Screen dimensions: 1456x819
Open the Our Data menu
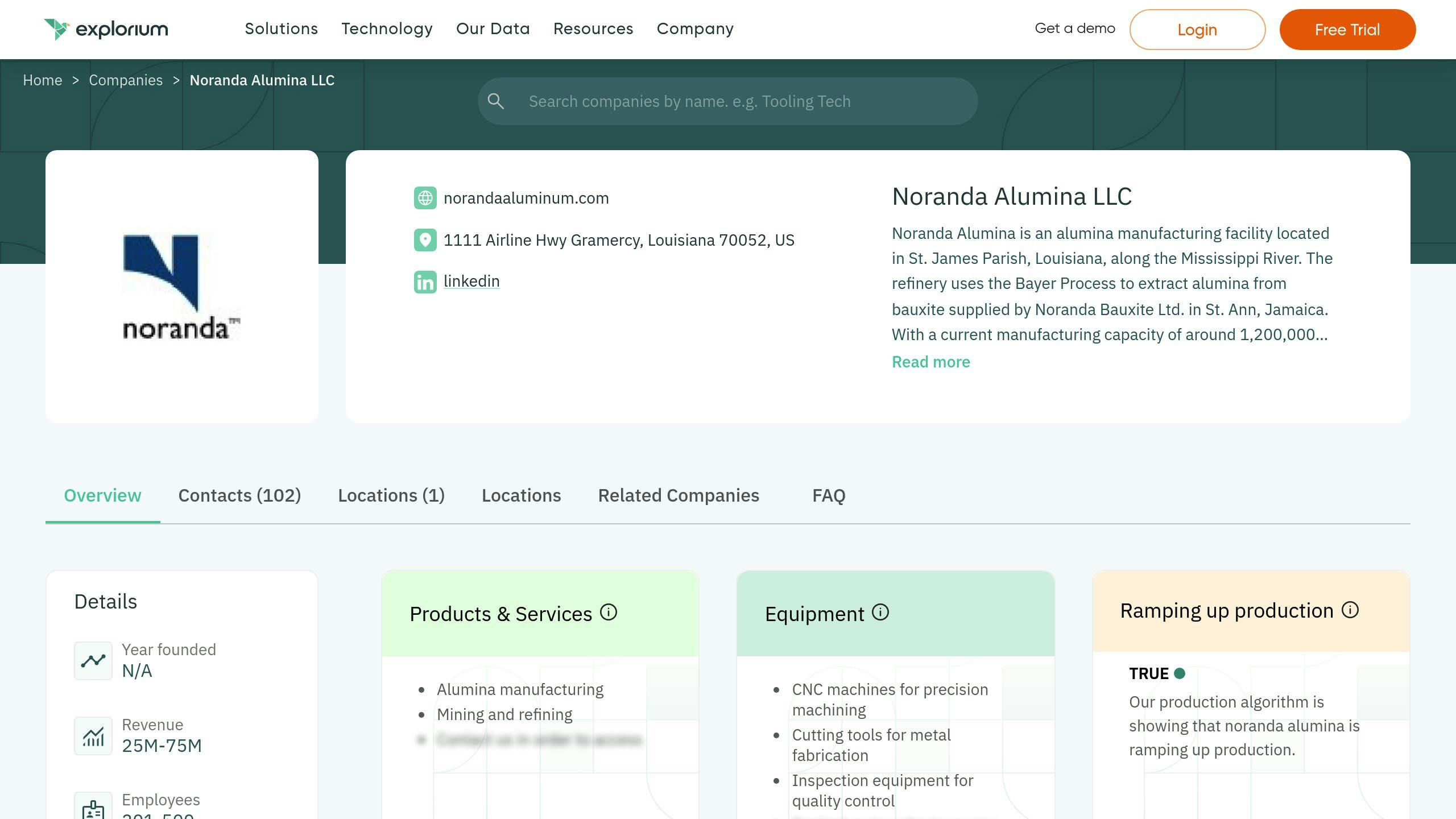(x=493, y=29)
